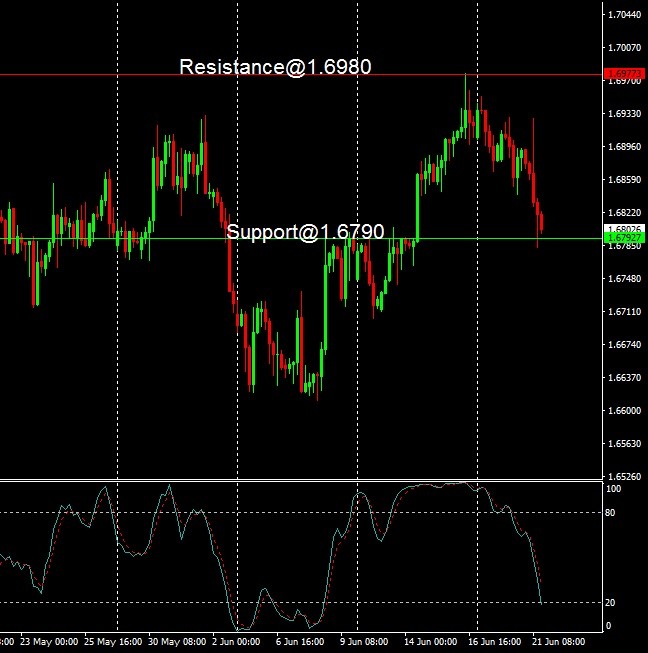Click the current price tag 1.68026

point(624,229)
